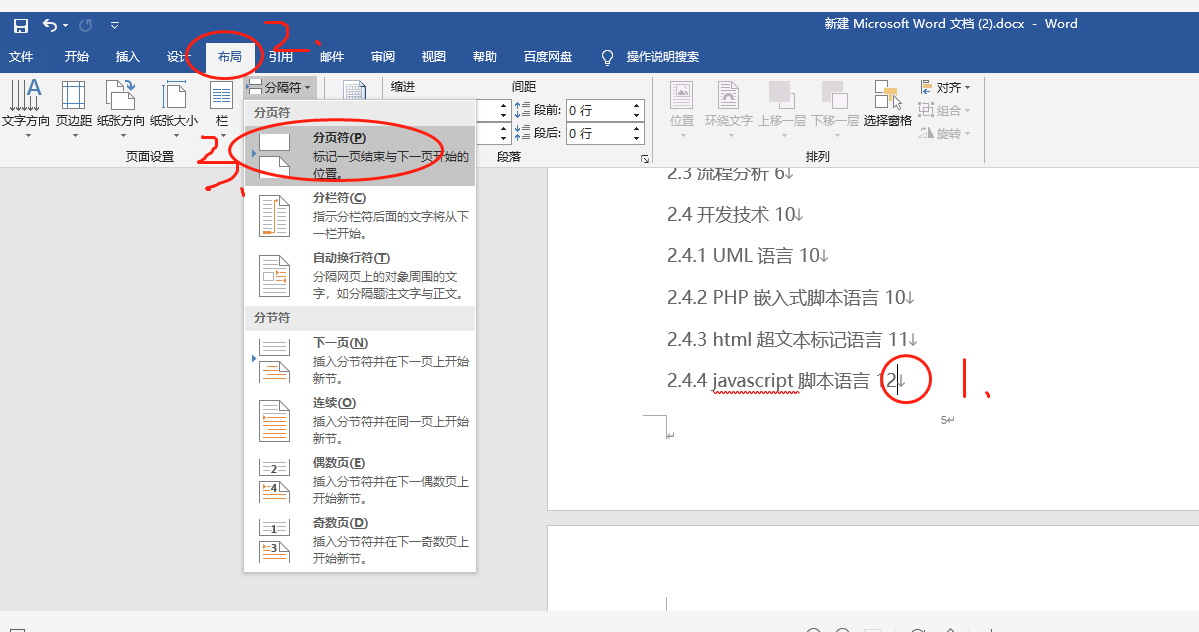
Task: Open 页边距 margins menu
Action: click(73, 109)
